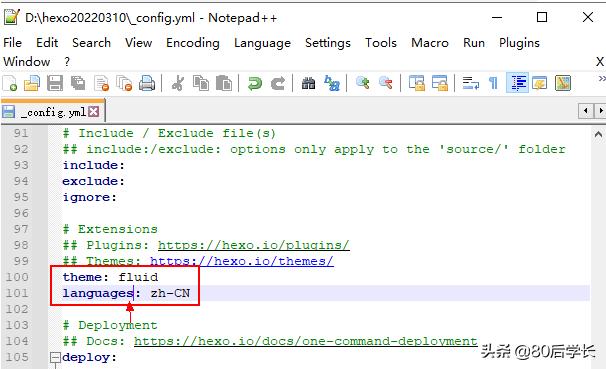606x369 pixels.
Task: Open the Search menu
Action: (91, 43)
